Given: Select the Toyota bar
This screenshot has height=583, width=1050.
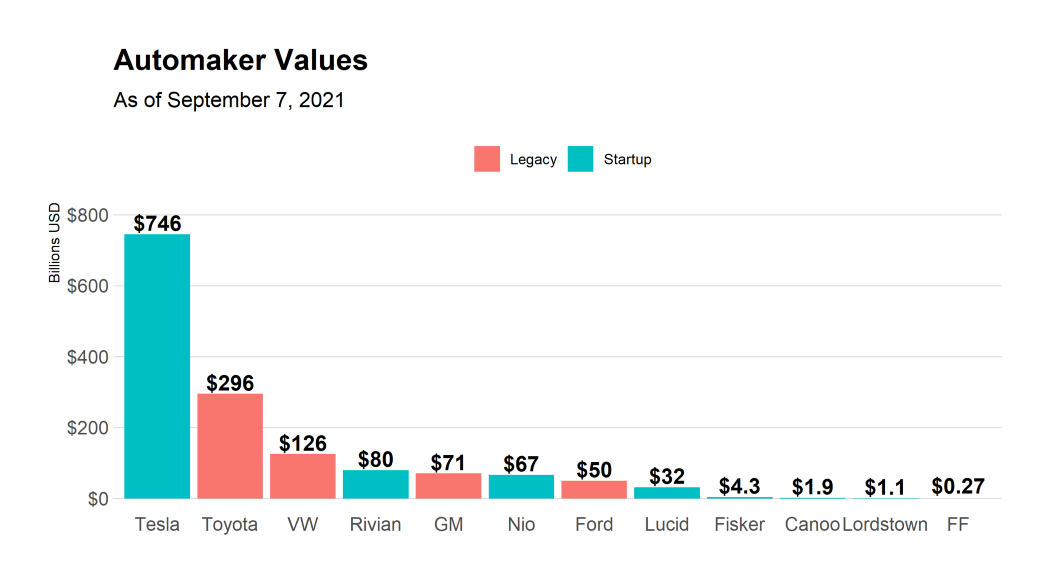Looking at the screenshot, I should tap(230, 446).
